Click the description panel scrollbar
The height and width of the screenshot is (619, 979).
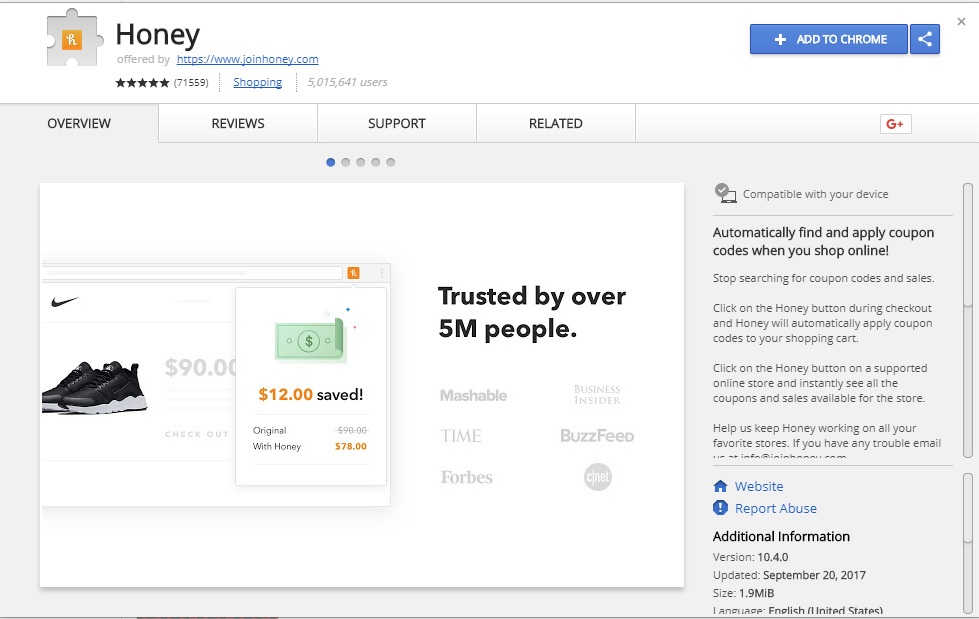(968, 320)
